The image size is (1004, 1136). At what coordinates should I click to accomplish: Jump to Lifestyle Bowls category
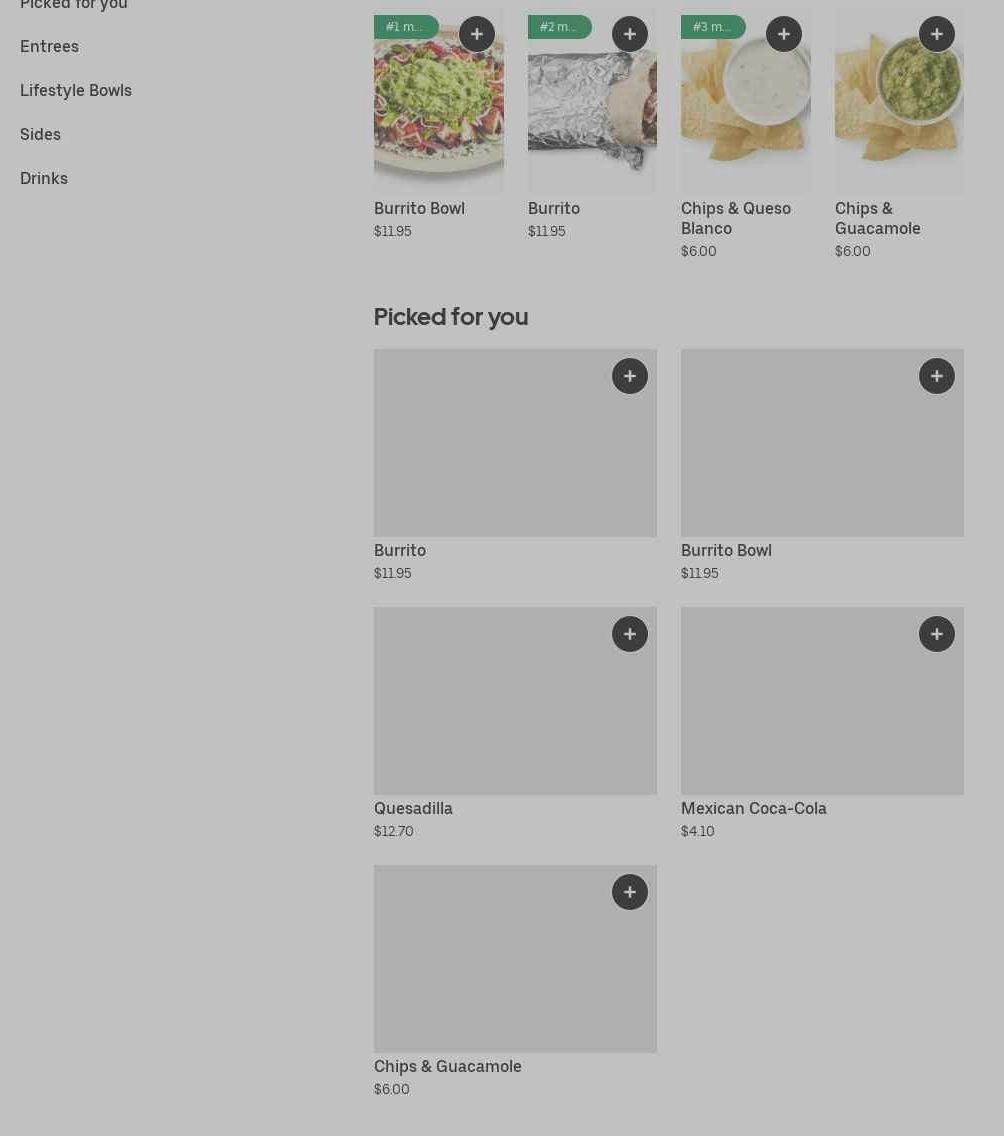(x=76, y=90)
